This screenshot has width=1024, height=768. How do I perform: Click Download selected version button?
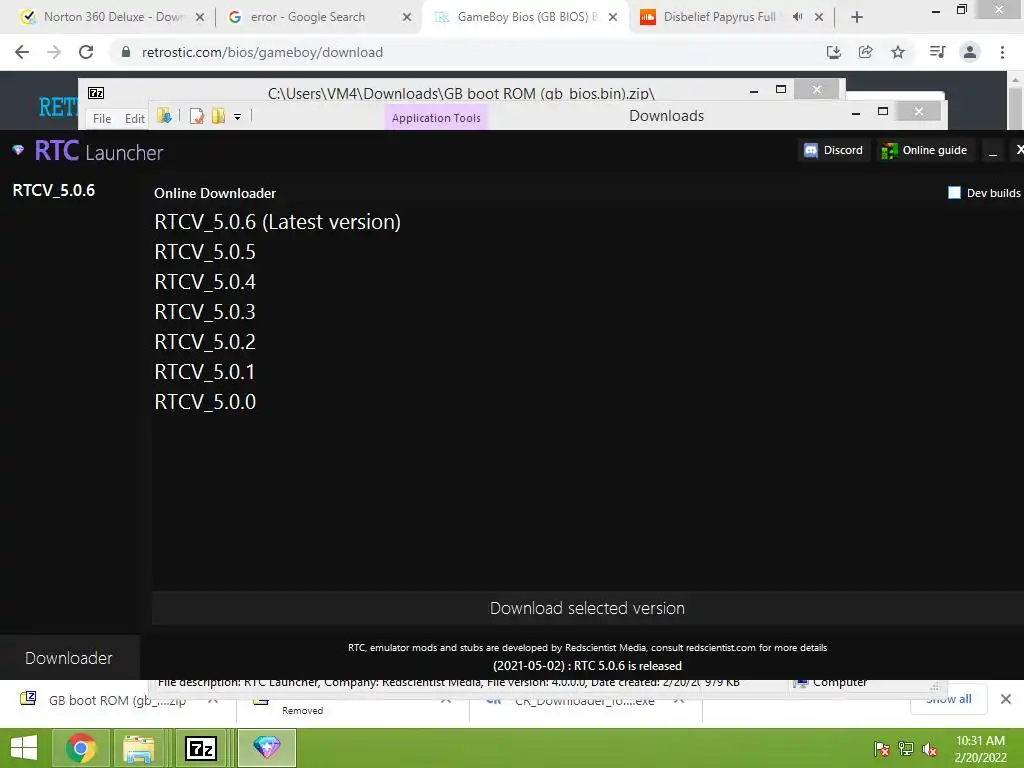[x=587, y=608]
